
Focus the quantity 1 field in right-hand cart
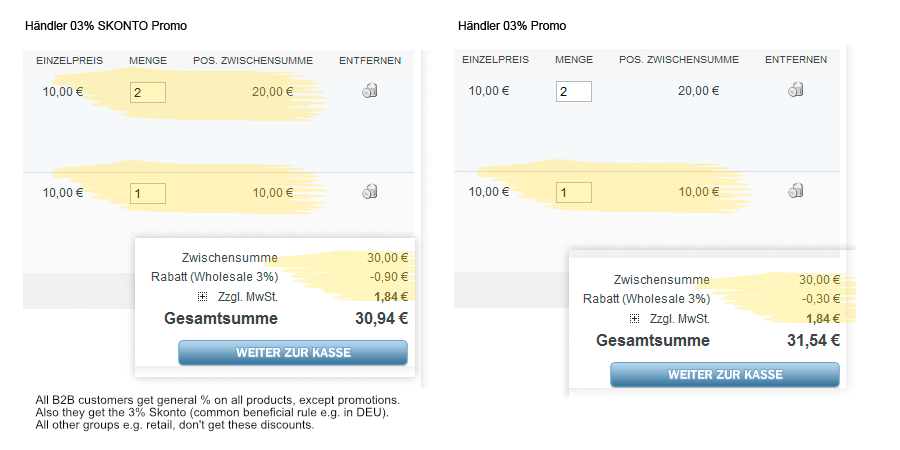point(573,192)
